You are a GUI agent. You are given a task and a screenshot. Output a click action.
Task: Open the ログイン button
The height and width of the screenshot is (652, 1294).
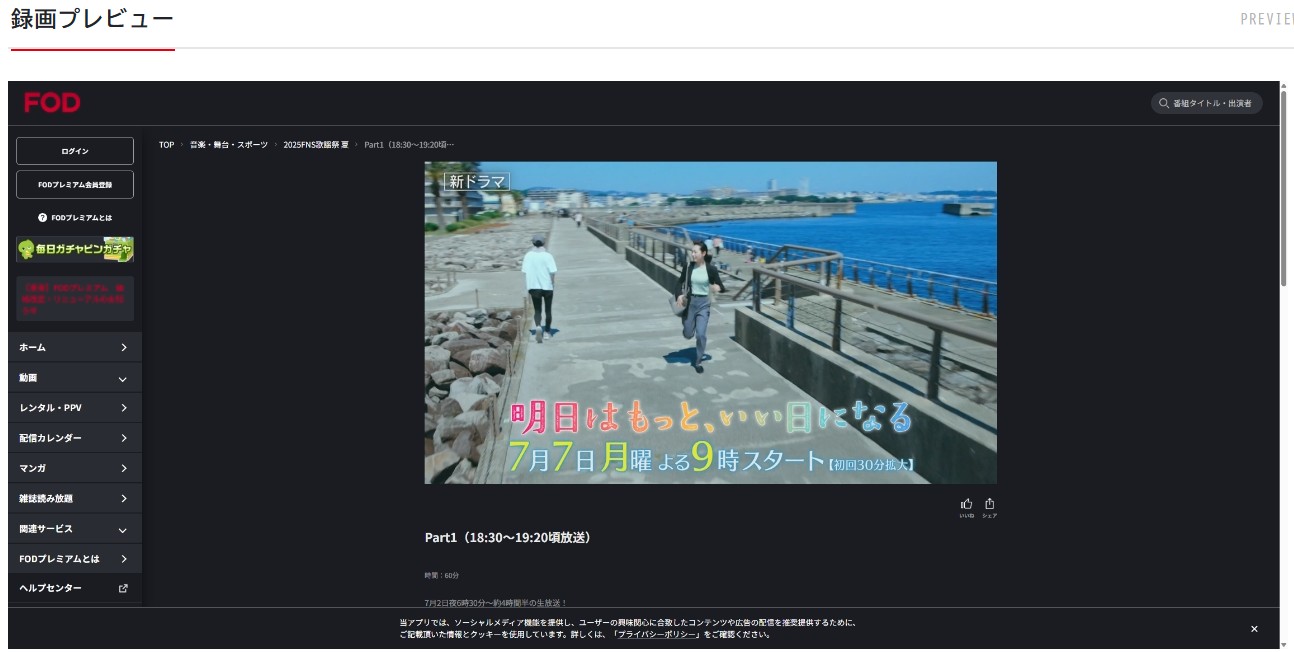click(75, 151)
